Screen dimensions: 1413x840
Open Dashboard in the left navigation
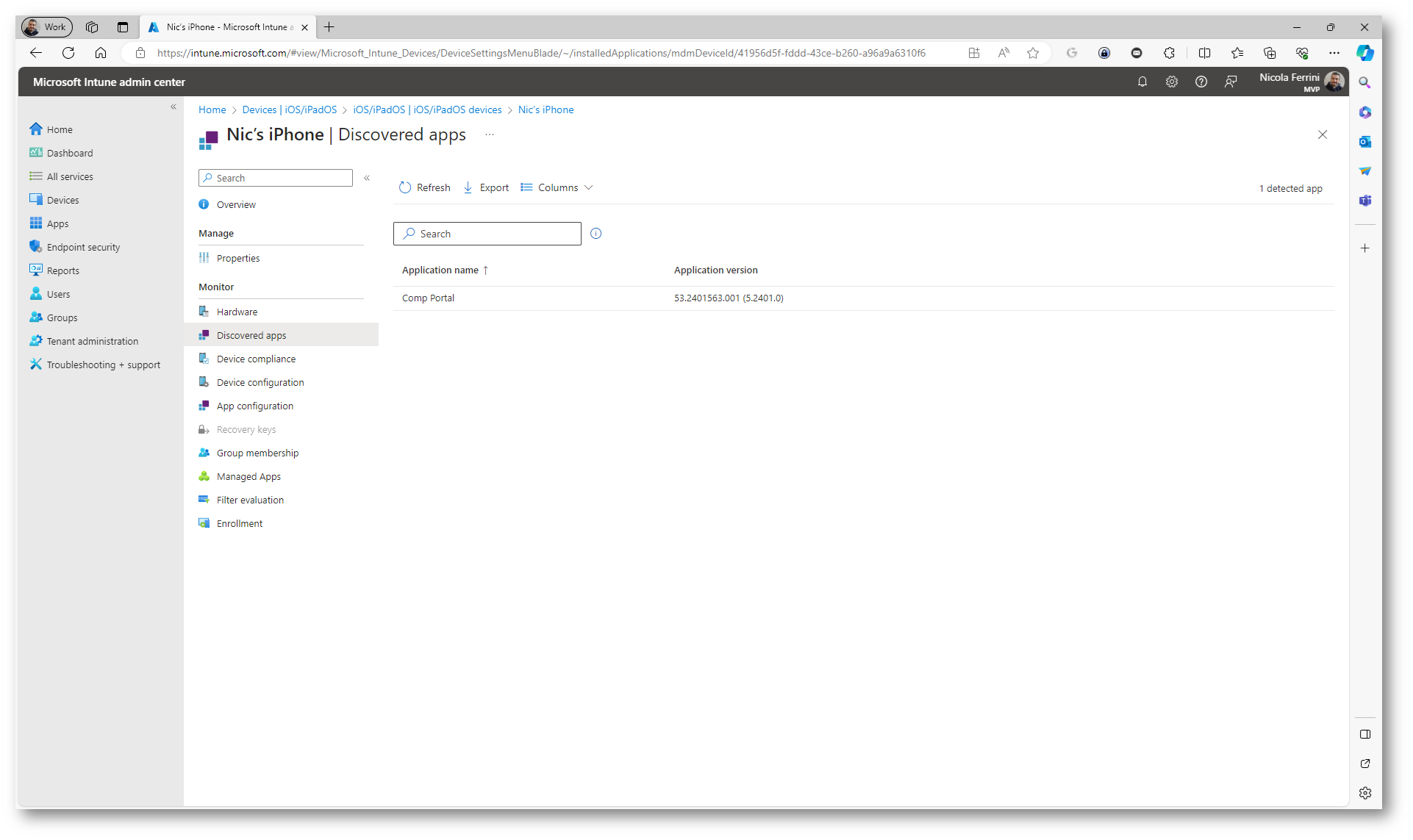(61, 153)
